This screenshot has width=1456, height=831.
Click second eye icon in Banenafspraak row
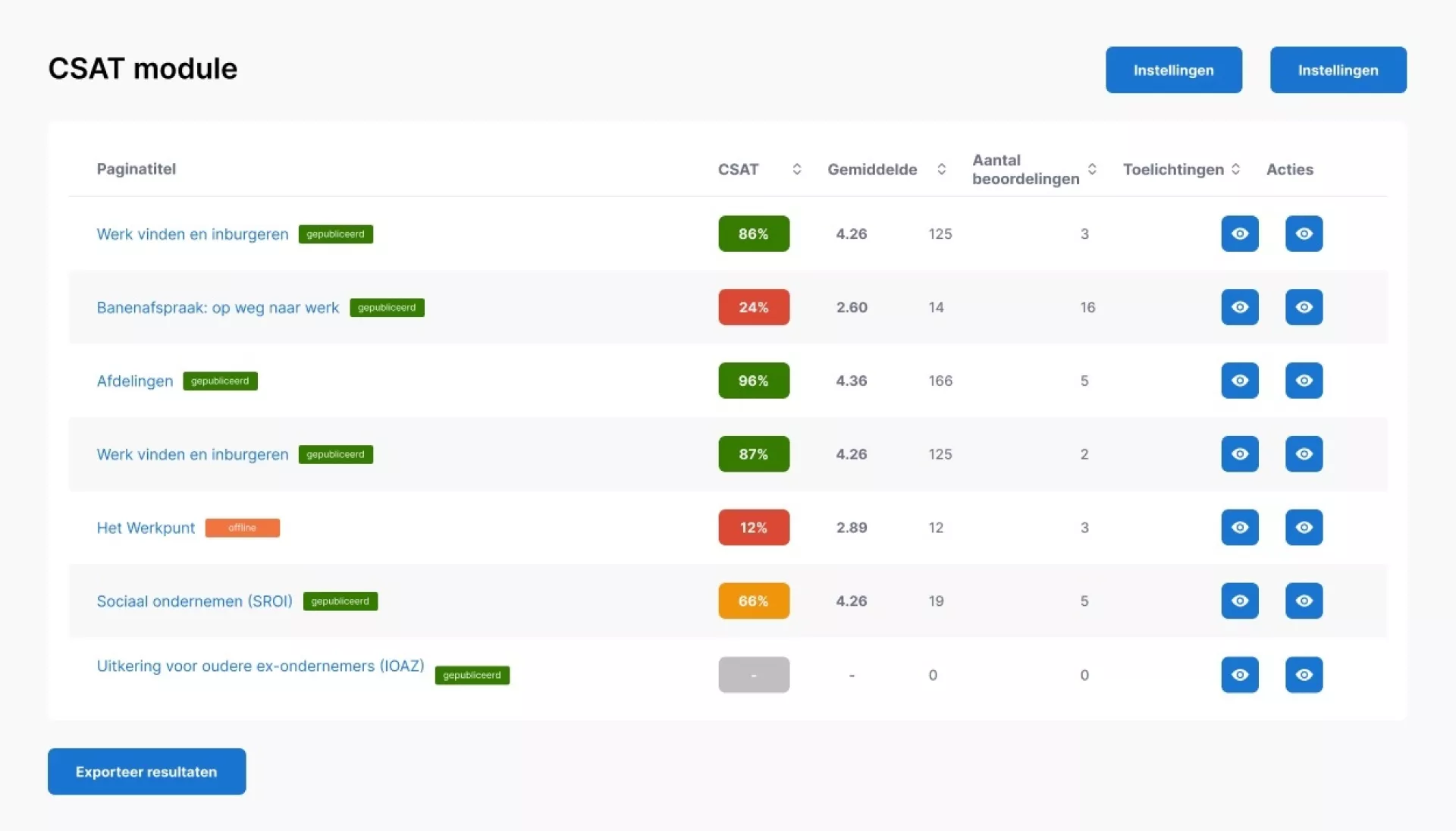point(1304,307)
